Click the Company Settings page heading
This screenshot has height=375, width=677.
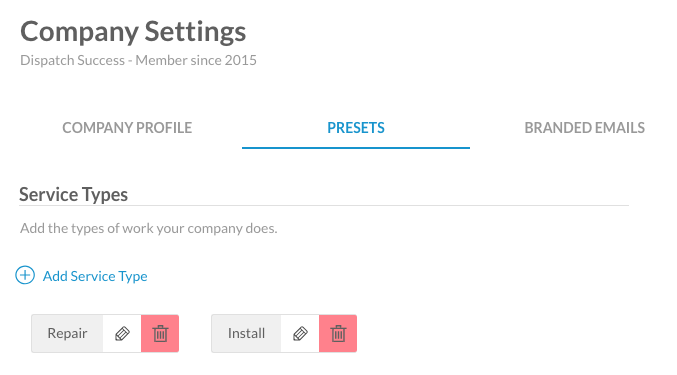133,32
